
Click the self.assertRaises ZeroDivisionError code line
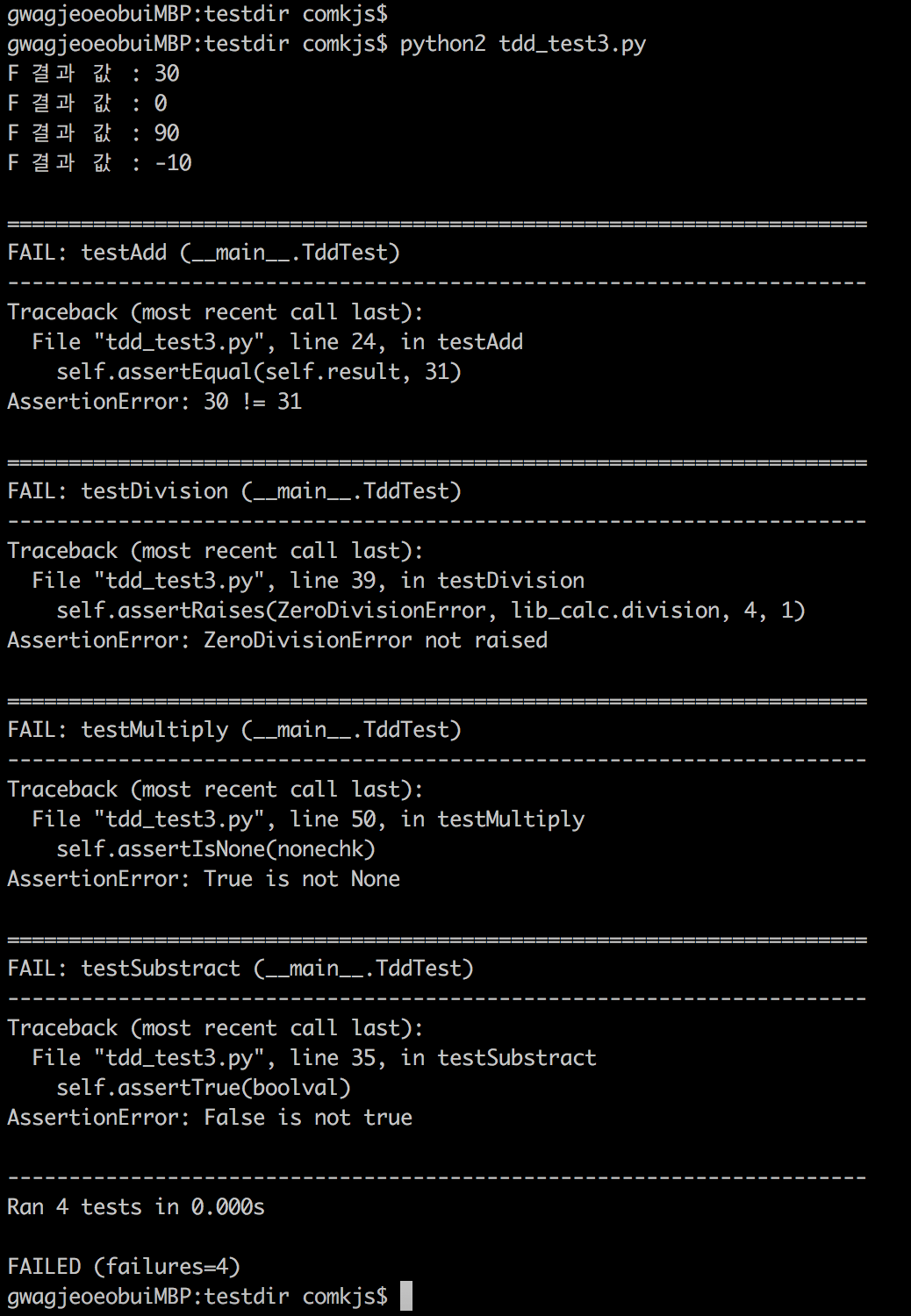[x=430, y=611]
